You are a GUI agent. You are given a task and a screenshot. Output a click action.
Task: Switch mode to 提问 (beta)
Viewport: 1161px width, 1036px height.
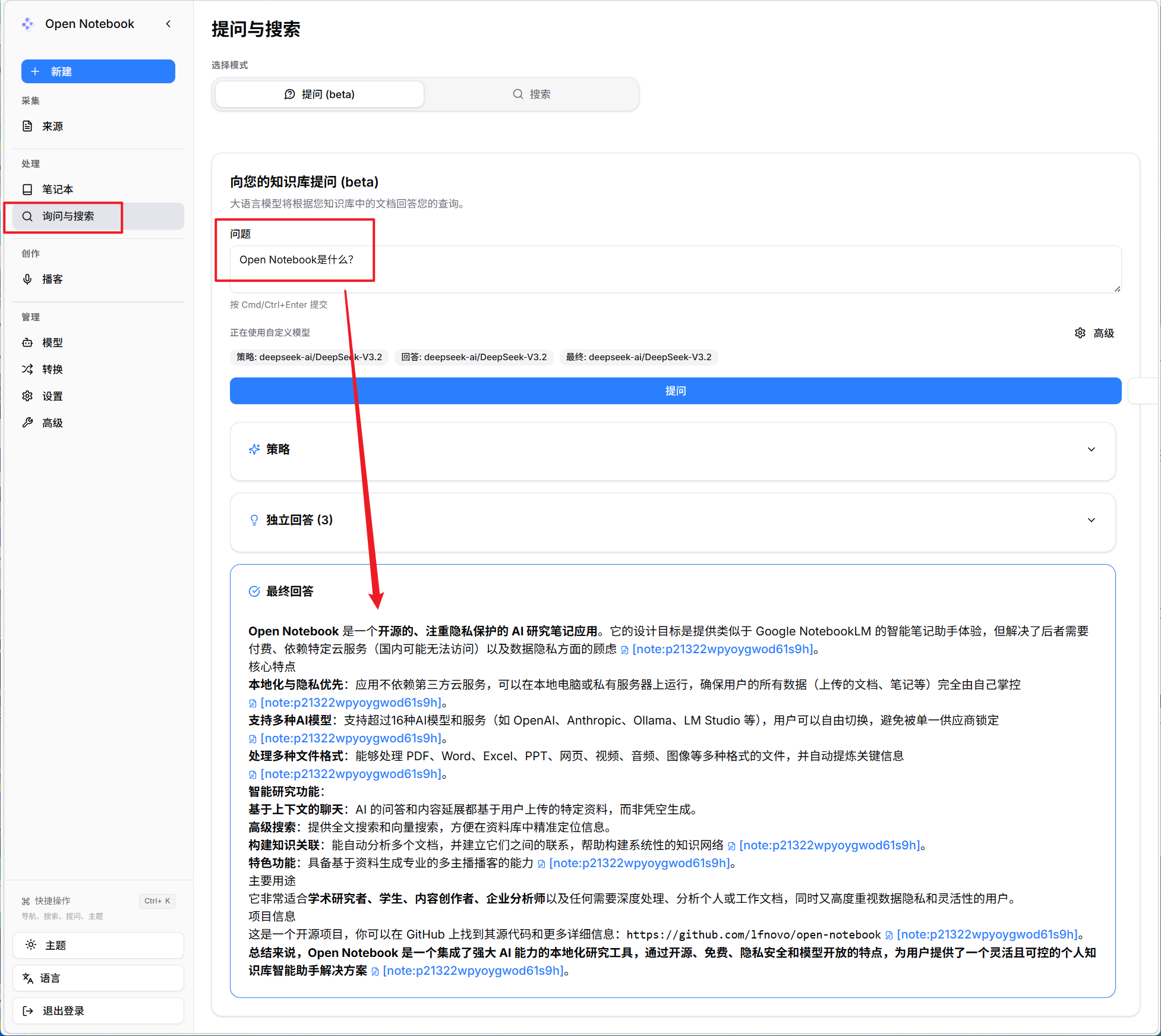tap(320, 94)
